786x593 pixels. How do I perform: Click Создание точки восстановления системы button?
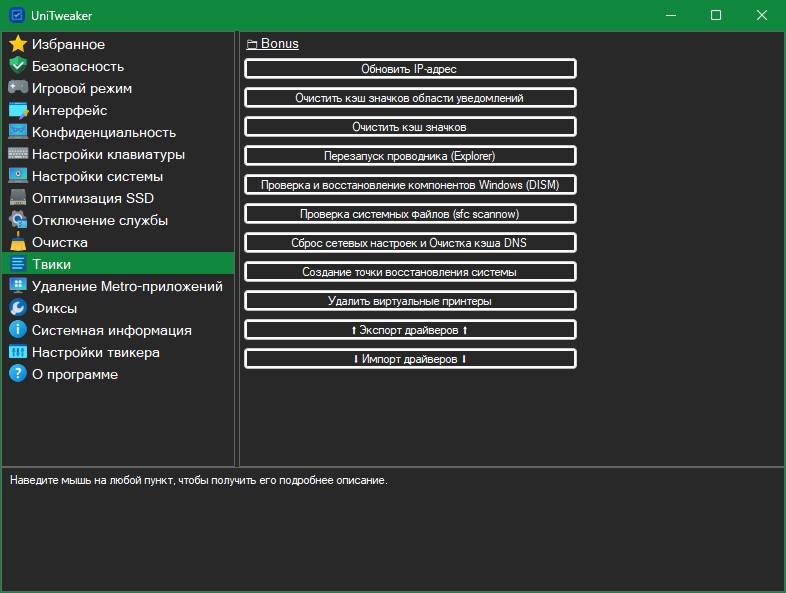[x=410, y=272]
